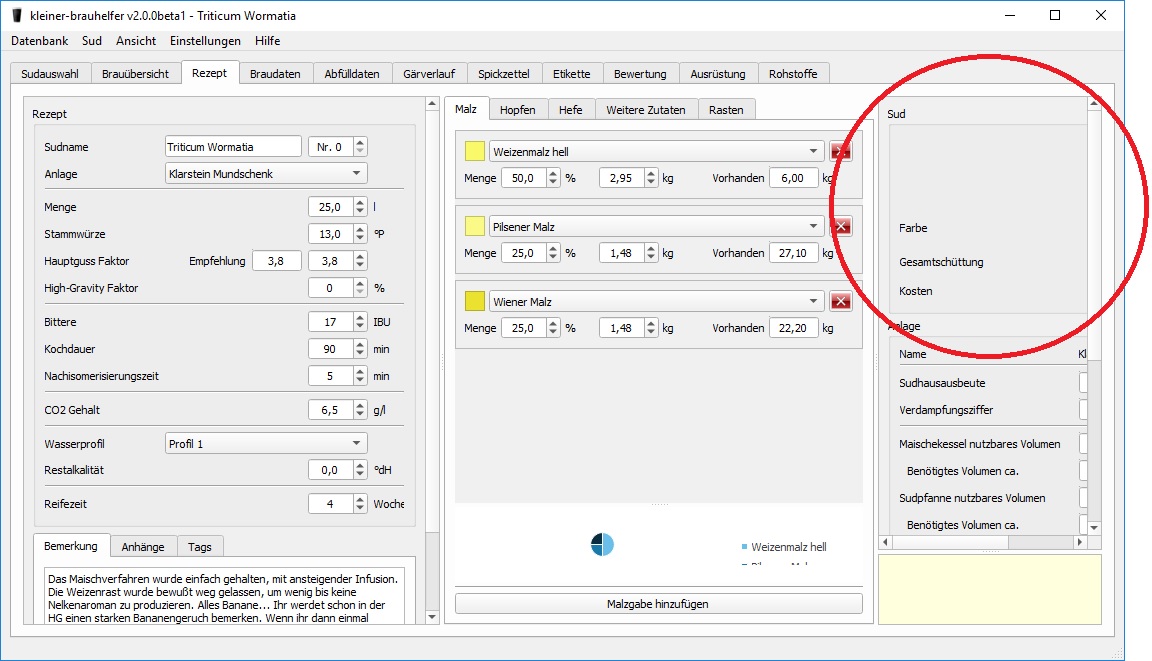Viewport: 1152px width, 661px height.
Task: Open the Anhänge tab
Action: click(143, 547)
